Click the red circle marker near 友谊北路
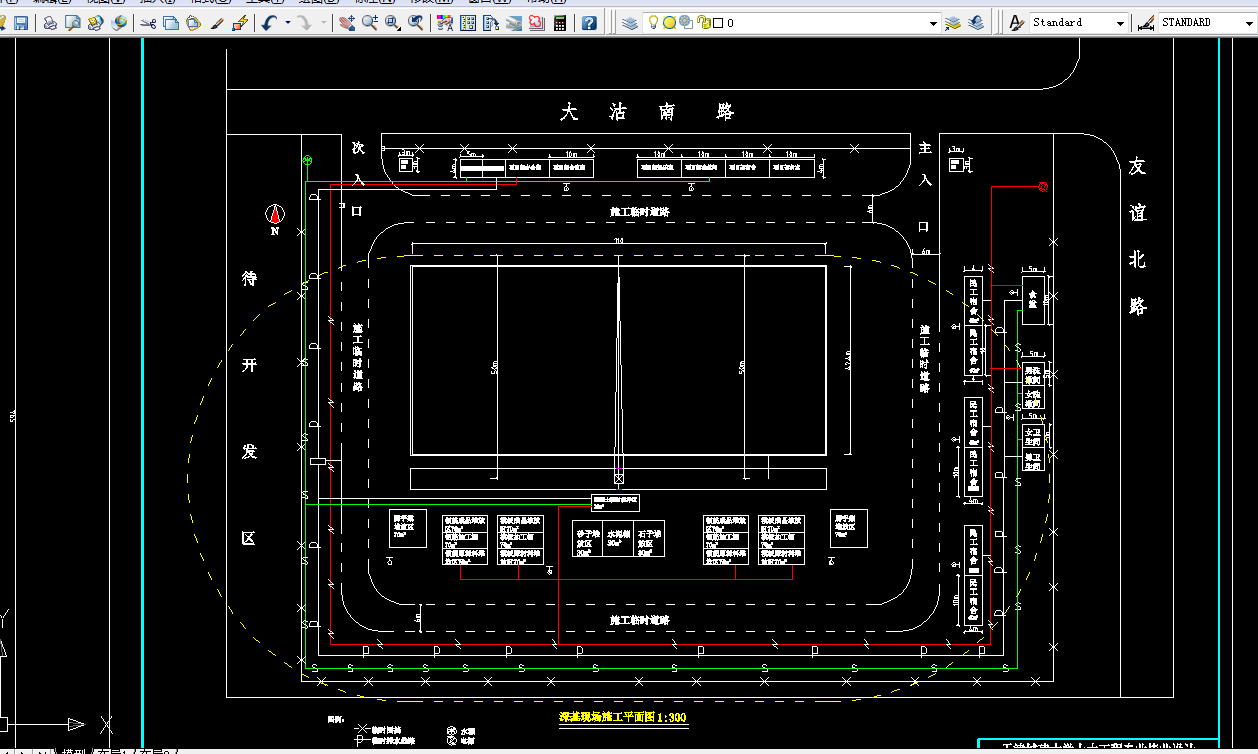Image resolution: width=1258 pixels, height=754 pixels. coord(1043,187)
